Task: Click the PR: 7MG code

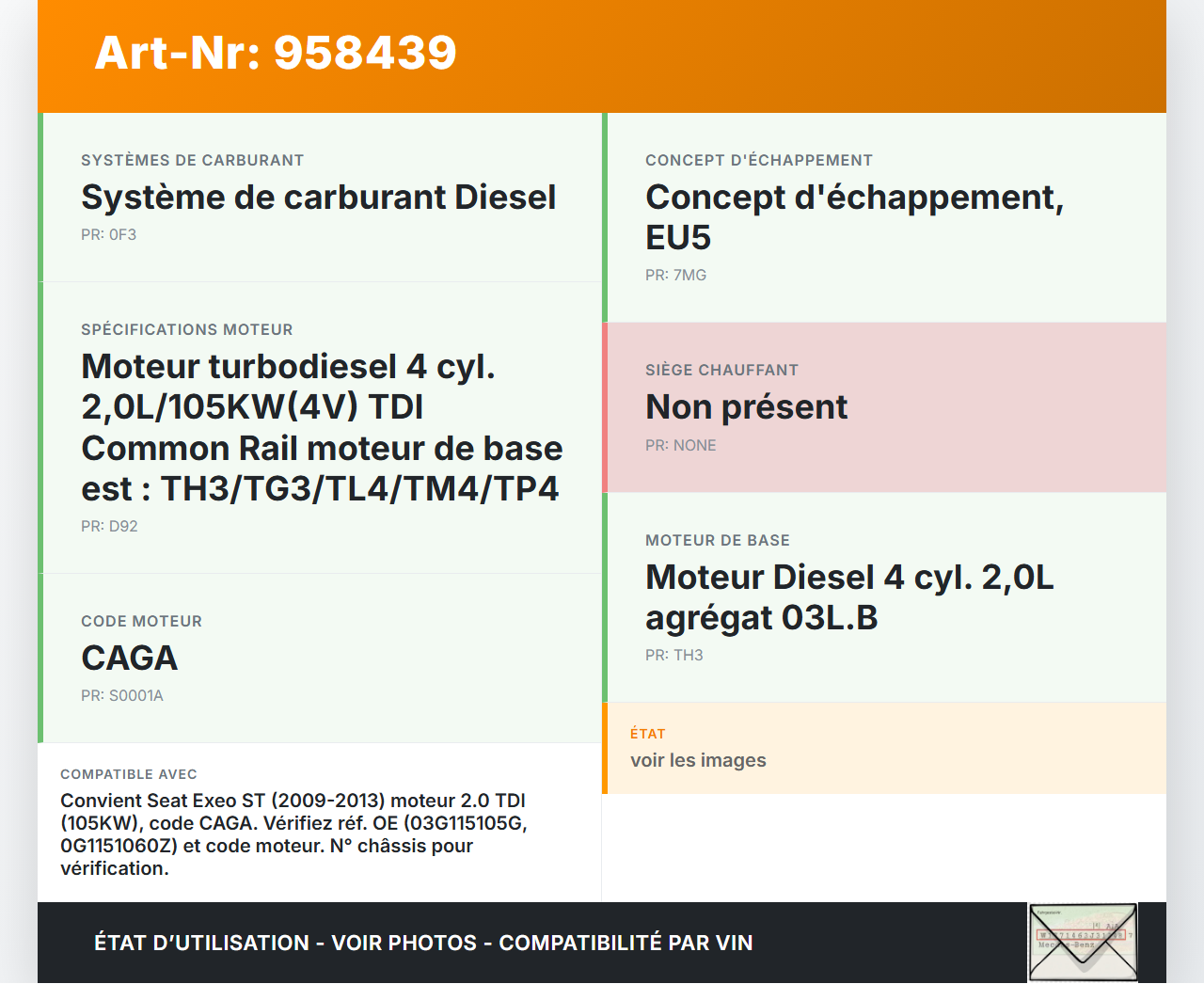Action: tap(675, 276)
